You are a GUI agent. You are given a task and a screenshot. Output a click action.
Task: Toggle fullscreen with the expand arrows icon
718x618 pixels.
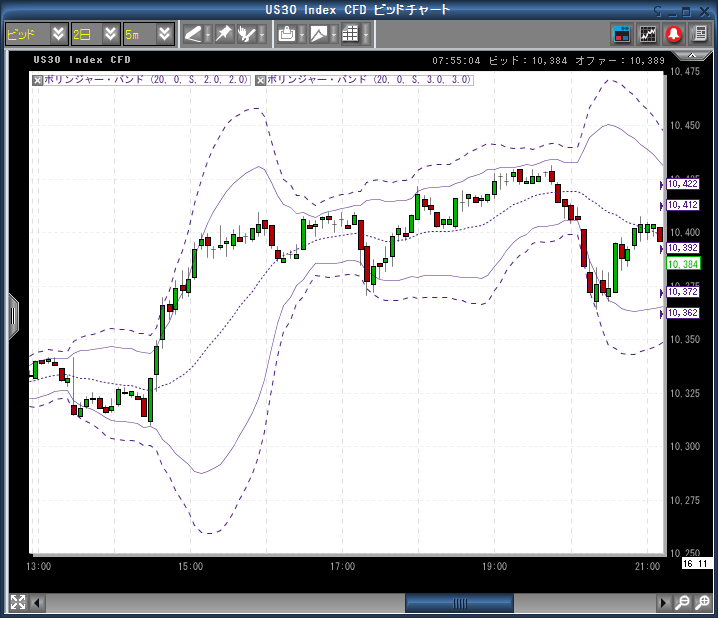point(17,602)
